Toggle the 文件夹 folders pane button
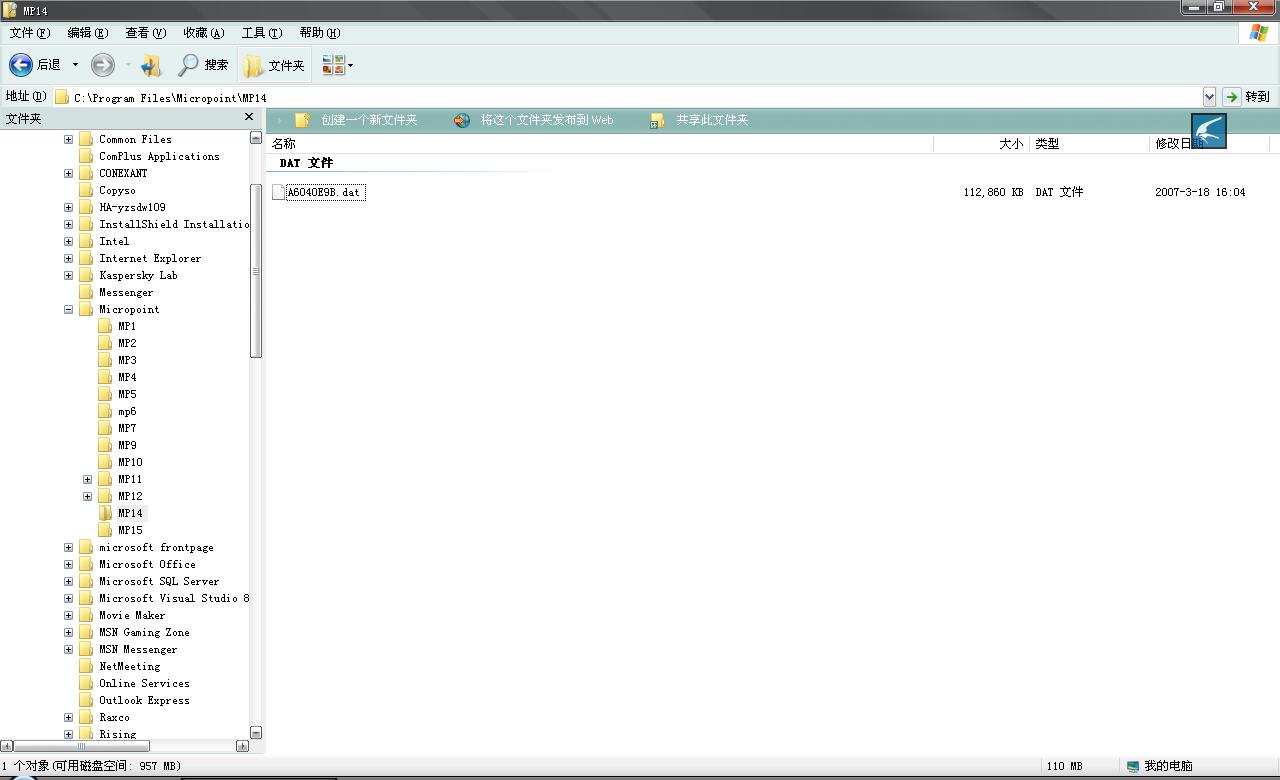 [x=274, y=65]
